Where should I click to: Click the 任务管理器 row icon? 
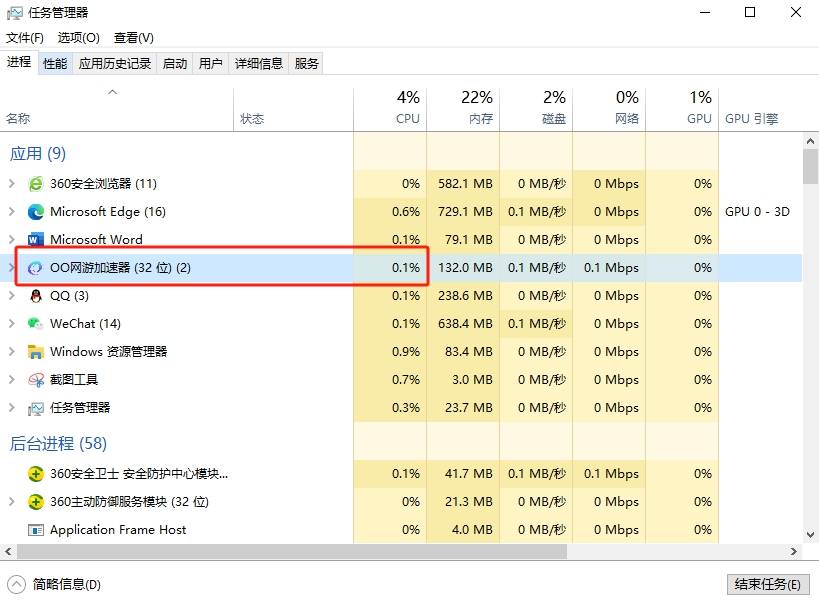click(x=36, y=408)
